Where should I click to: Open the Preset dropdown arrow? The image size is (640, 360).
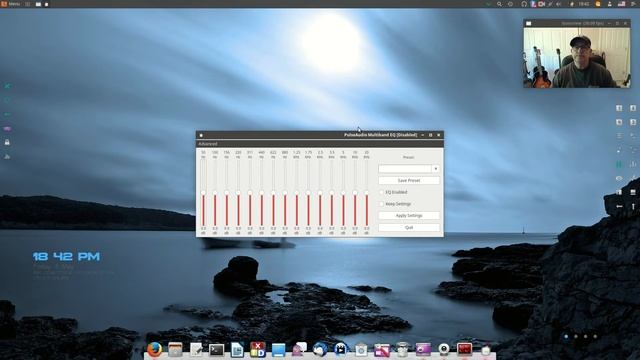click(x=436, y=169)
